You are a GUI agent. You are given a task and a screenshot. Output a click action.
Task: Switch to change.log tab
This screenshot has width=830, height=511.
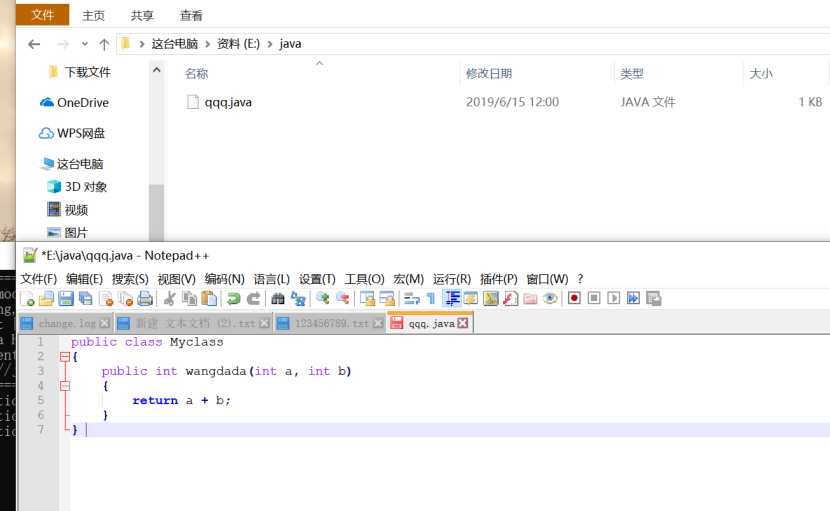click(x=67, y=323)
